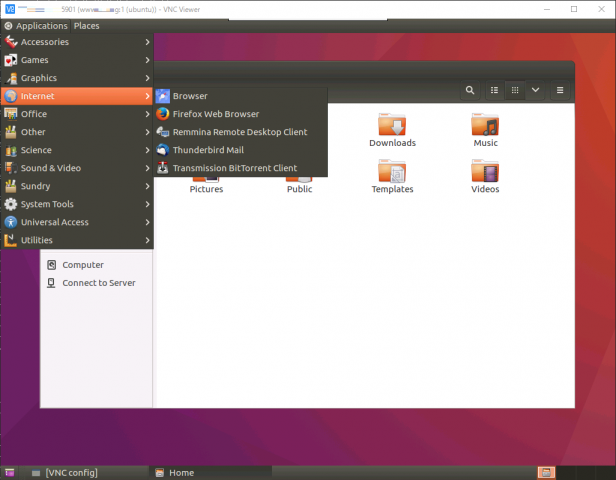This screenshot has height=480, width=616.
Task: Click the Sound & Video label
Action: coord(51,168)
